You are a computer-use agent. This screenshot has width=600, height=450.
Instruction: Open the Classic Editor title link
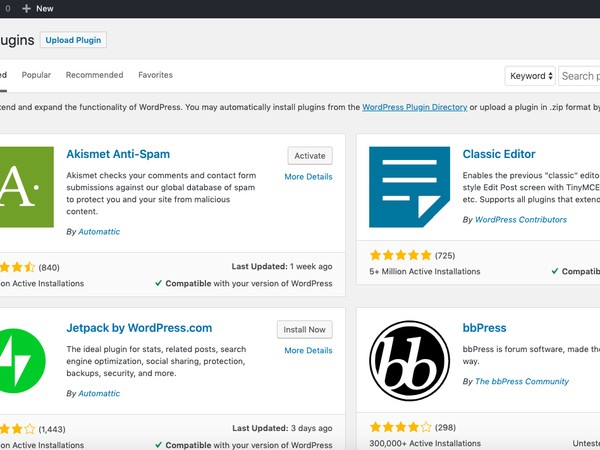point(499,154)
